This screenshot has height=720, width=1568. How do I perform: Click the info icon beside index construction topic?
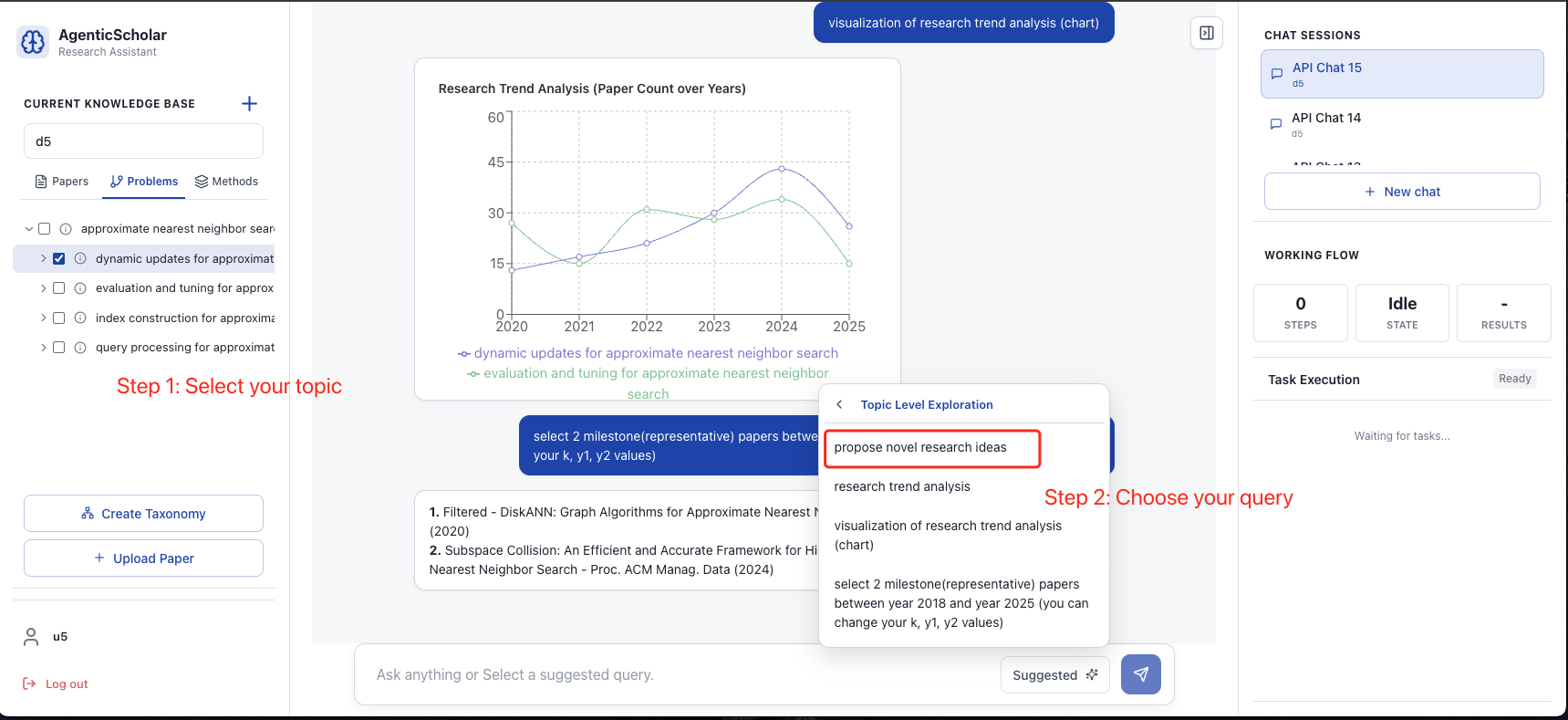[80, 318]
